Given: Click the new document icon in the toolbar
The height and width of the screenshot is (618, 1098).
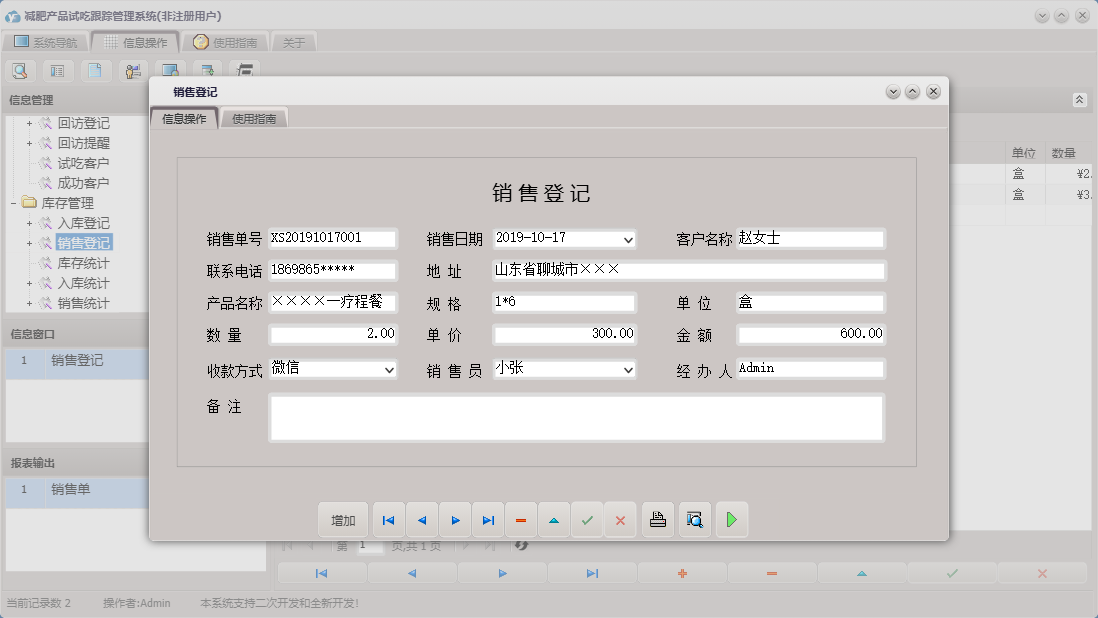Looking at the screenshot, I should point(95,70).
